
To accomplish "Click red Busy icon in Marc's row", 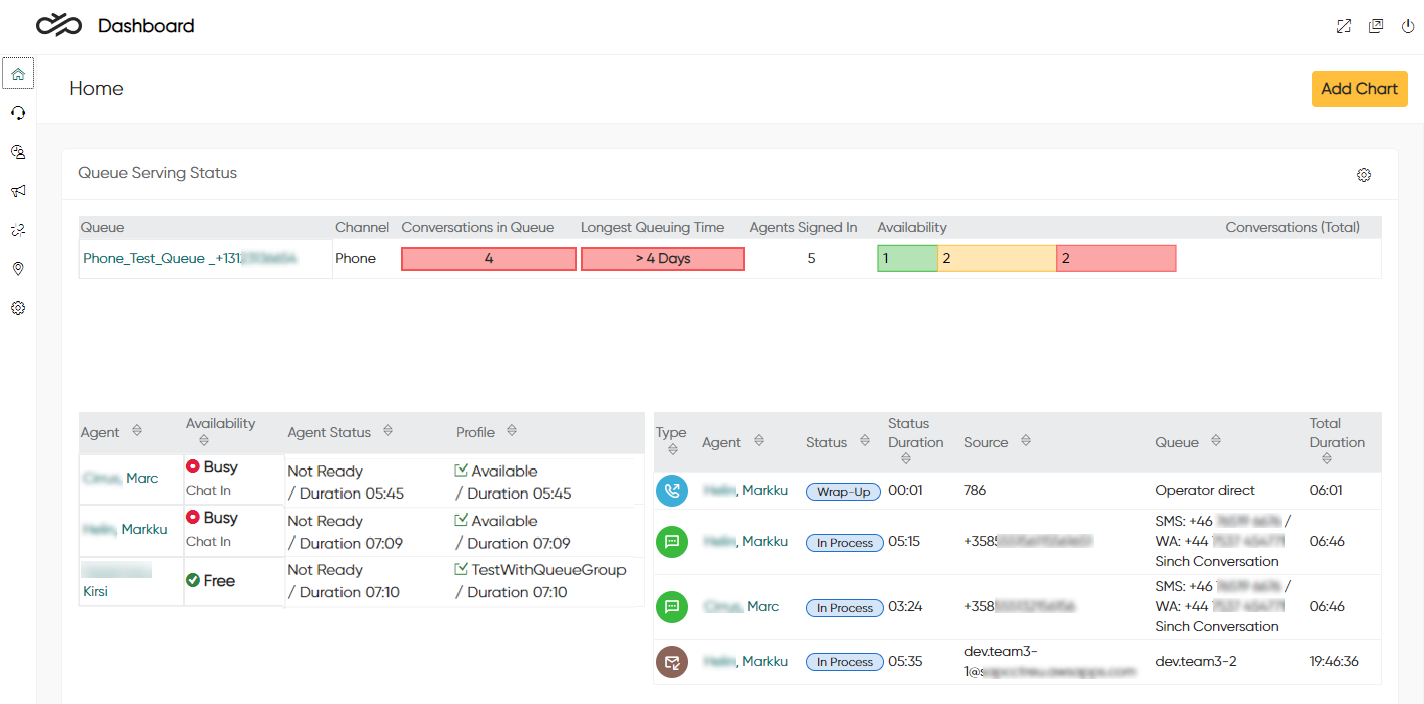I will pos(193,466).
